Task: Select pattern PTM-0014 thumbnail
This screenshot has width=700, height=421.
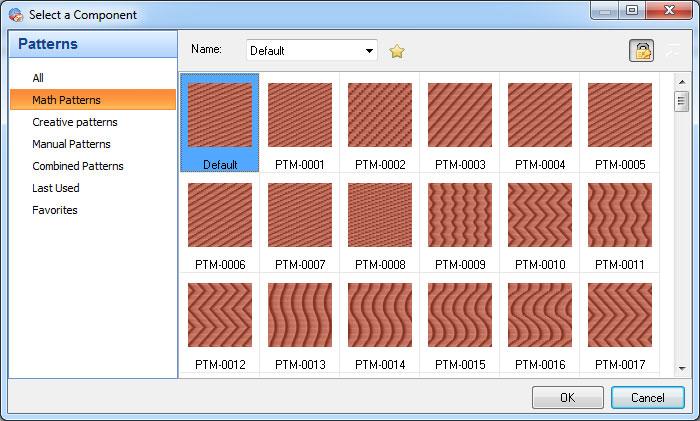Action: click(380, 315)
